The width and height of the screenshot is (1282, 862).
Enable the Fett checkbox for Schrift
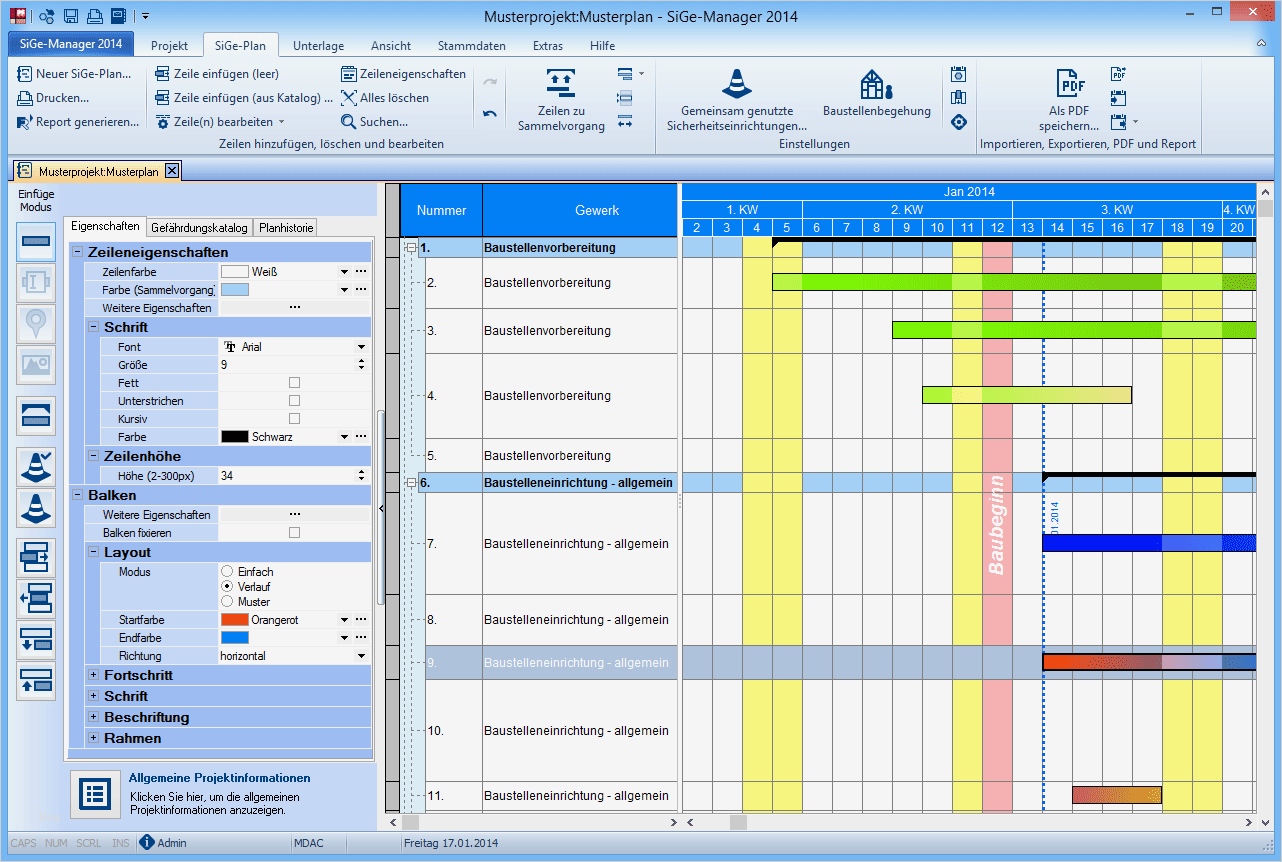pos(293,383)
